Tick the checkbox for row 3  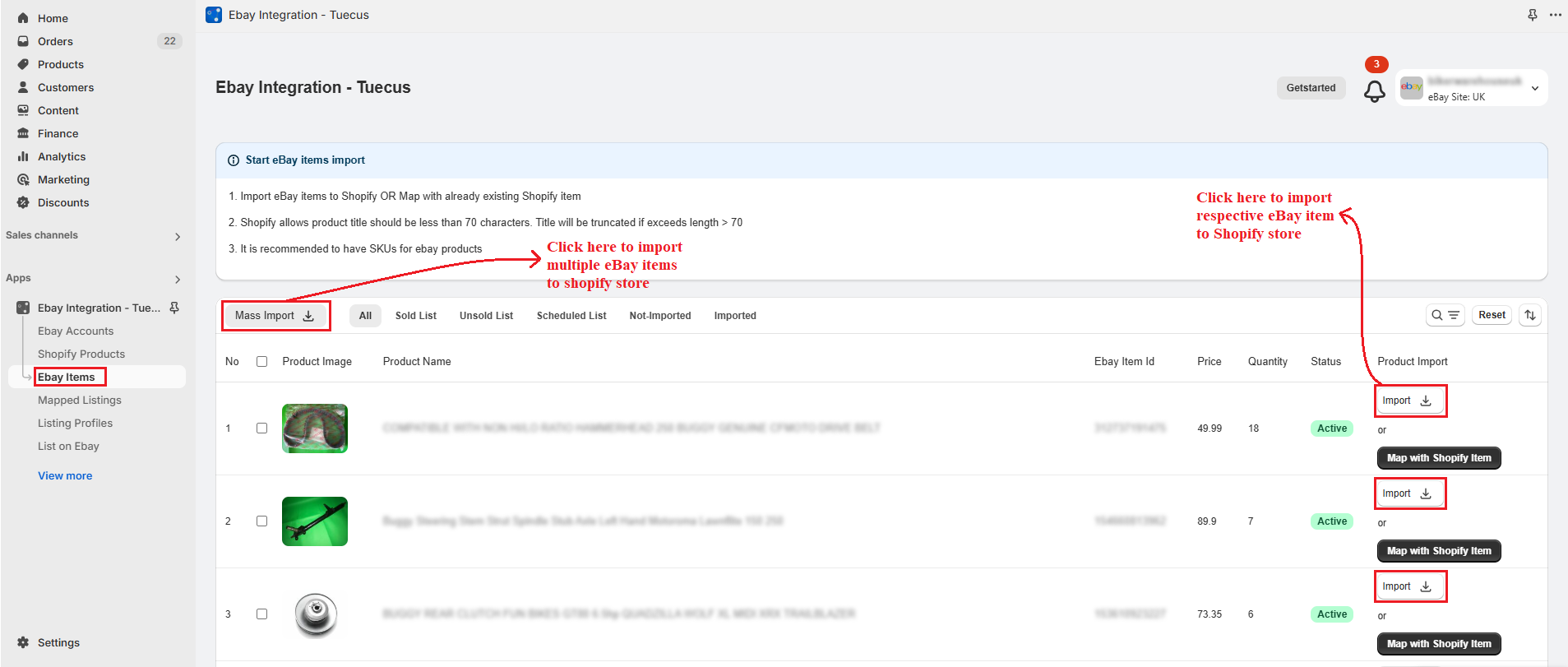click(261, 614)
